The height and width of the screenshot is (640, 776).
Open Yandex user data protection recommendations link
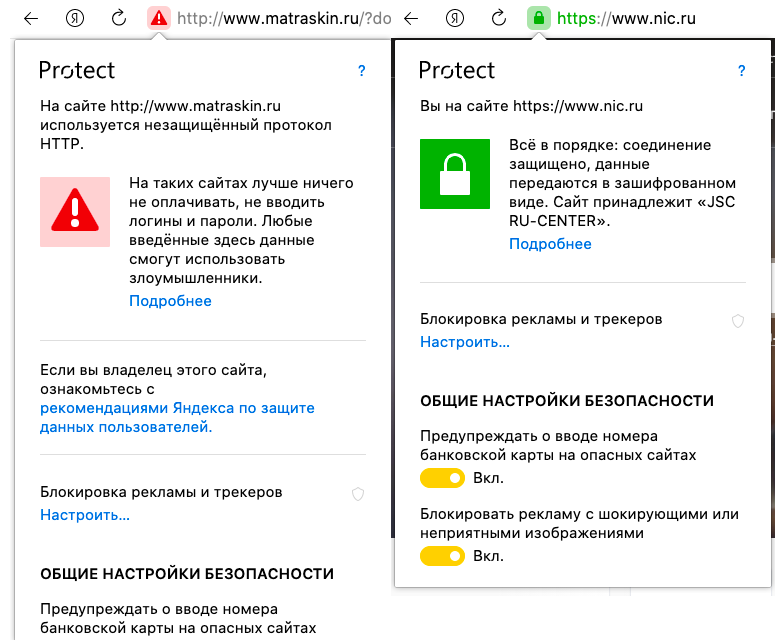click(x=177, y=408)
